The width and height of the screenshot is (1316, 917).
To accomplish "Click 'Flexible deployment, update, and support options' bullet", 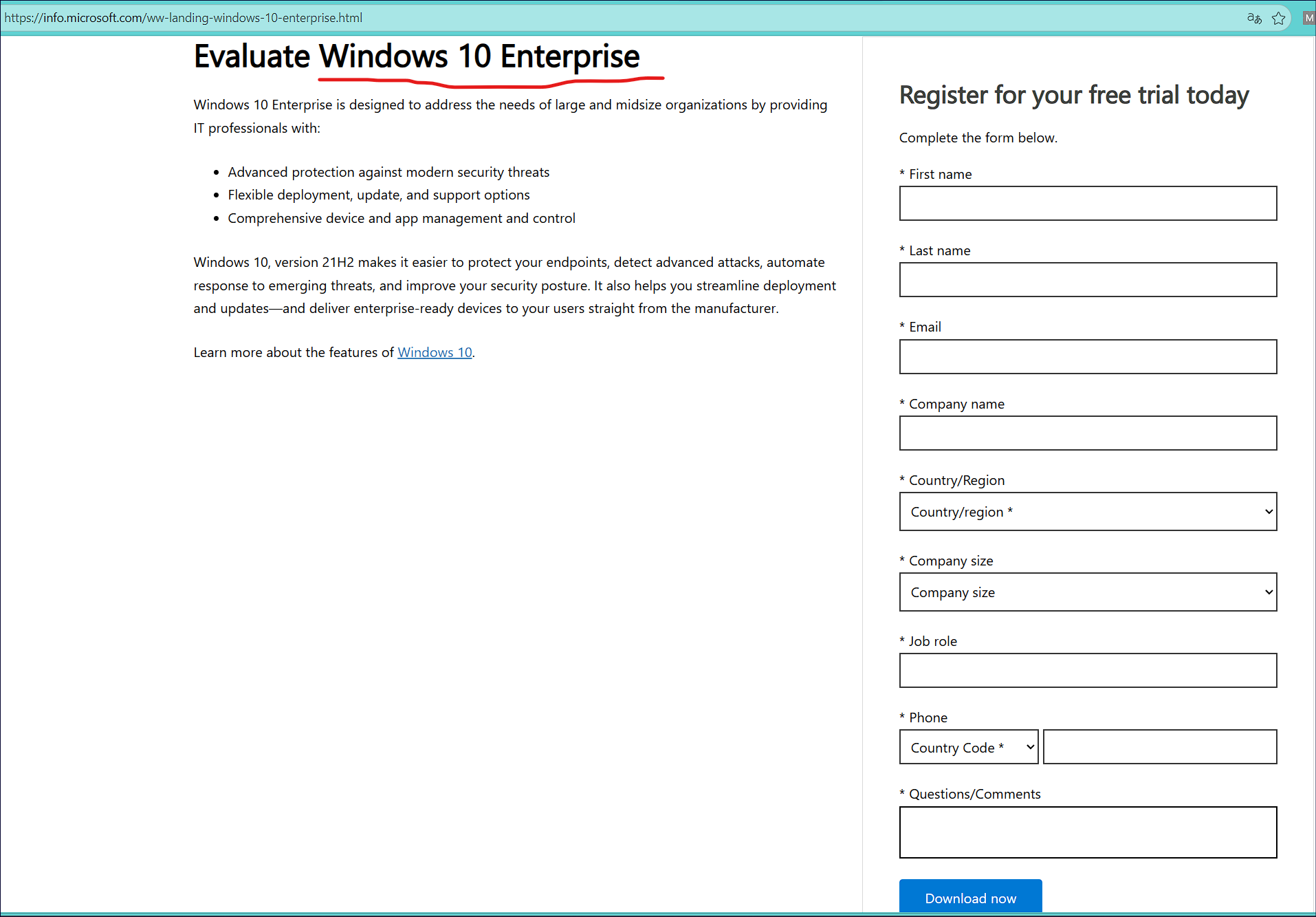I will point(379,195).
